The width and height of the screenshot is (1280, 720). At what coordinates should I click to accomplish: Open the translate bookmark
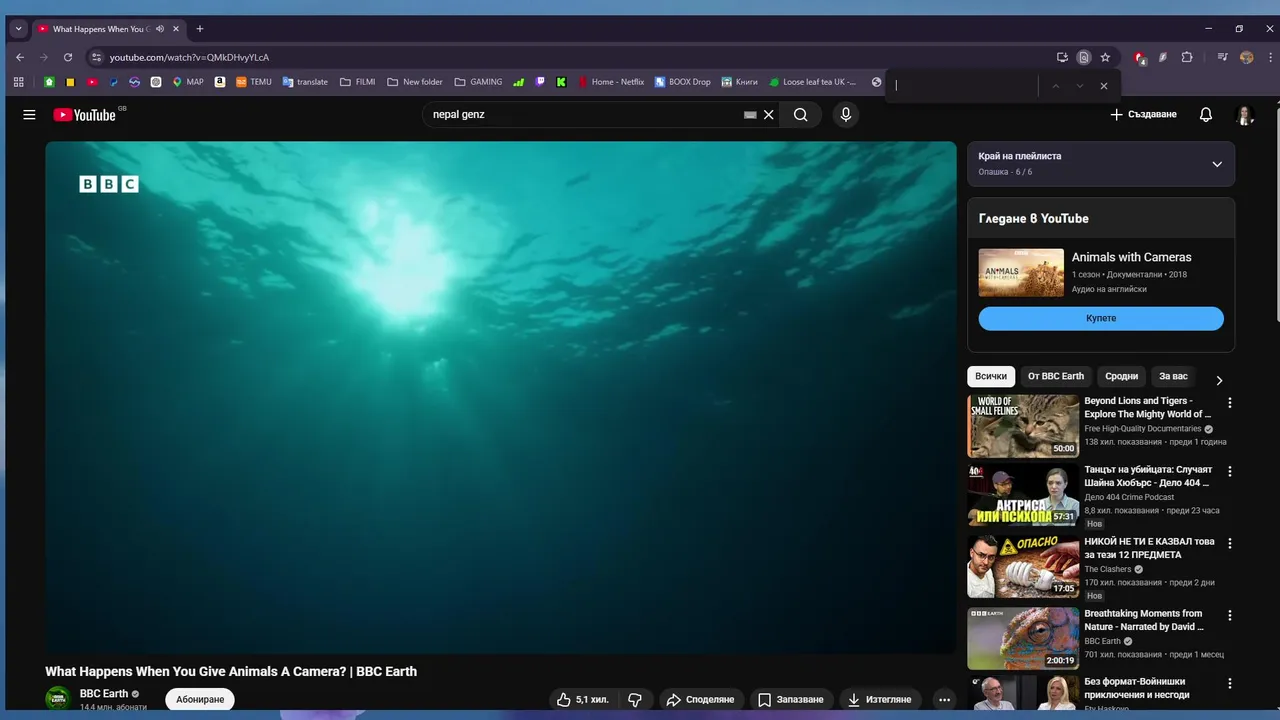pos(305,82)
